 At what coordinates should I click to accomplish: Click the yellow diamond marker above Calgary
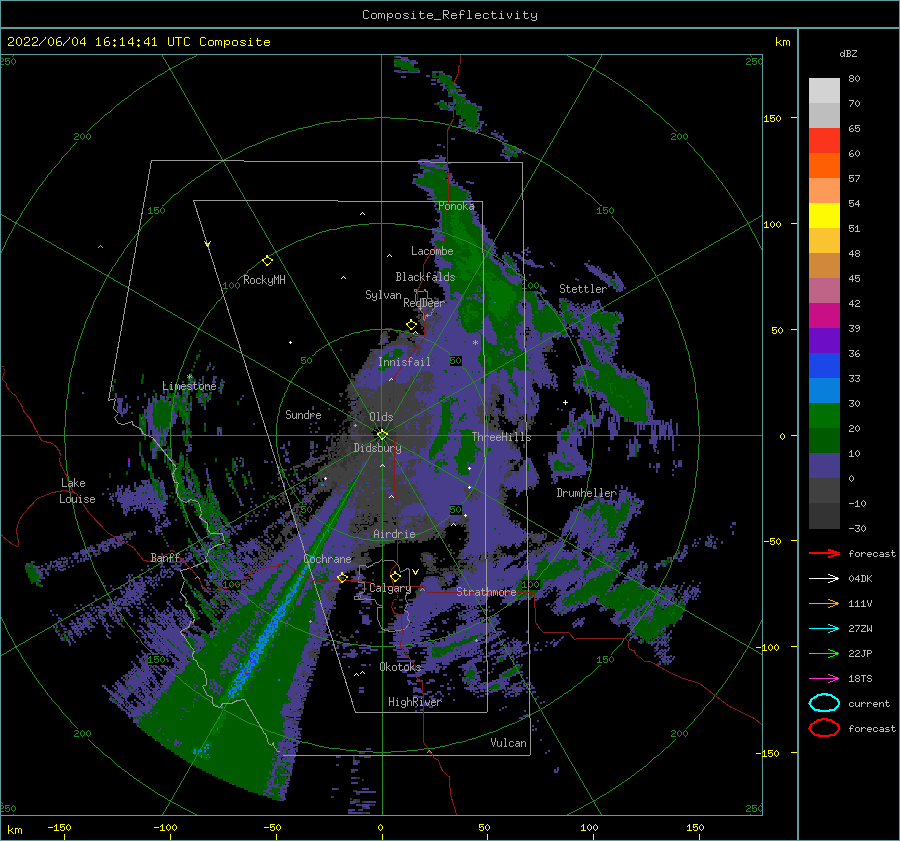coord(395,576)
